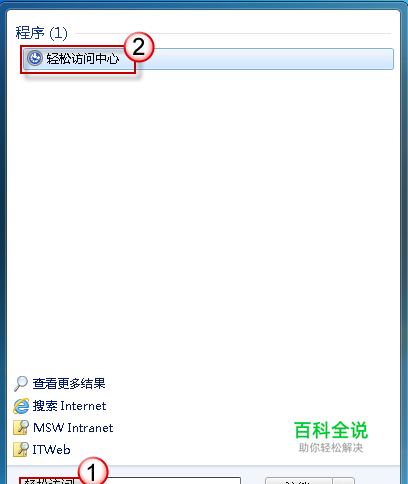408x484 pixels.
Task: Click the magnifier icon beside 查看更多结果
Action: click(x=21, y=384)
